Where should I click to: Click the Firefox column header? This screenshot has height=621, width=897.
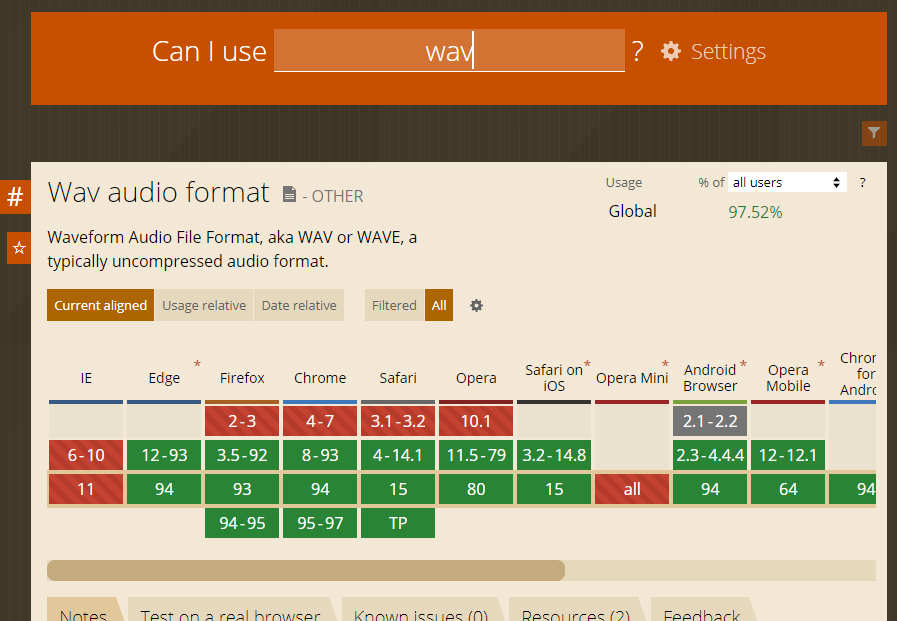coord(242,378)
